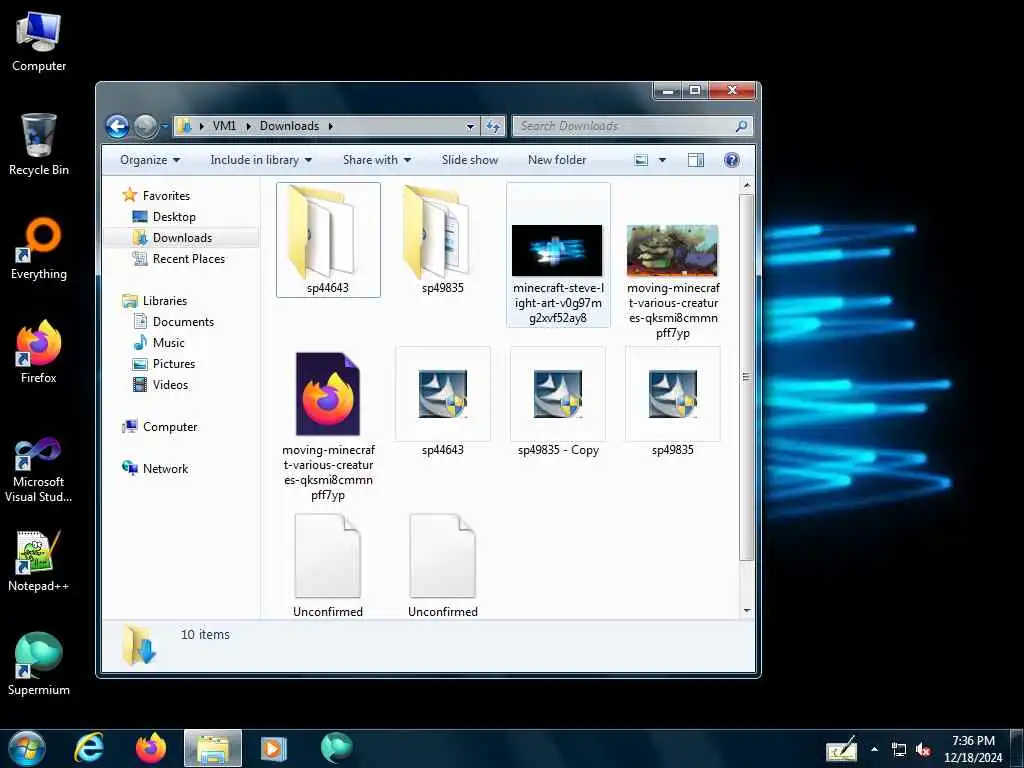Start the Slide show
This screenshot has height=768, width=1024.
coord(470,160)
